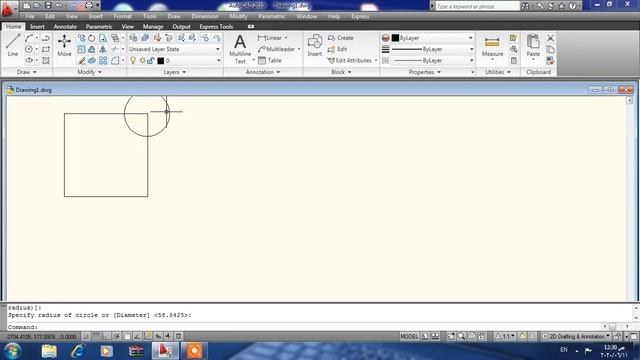Screen dimensions: 640x360
Task: Switch to the Express Tools ribbon tab
Action: 216,27
